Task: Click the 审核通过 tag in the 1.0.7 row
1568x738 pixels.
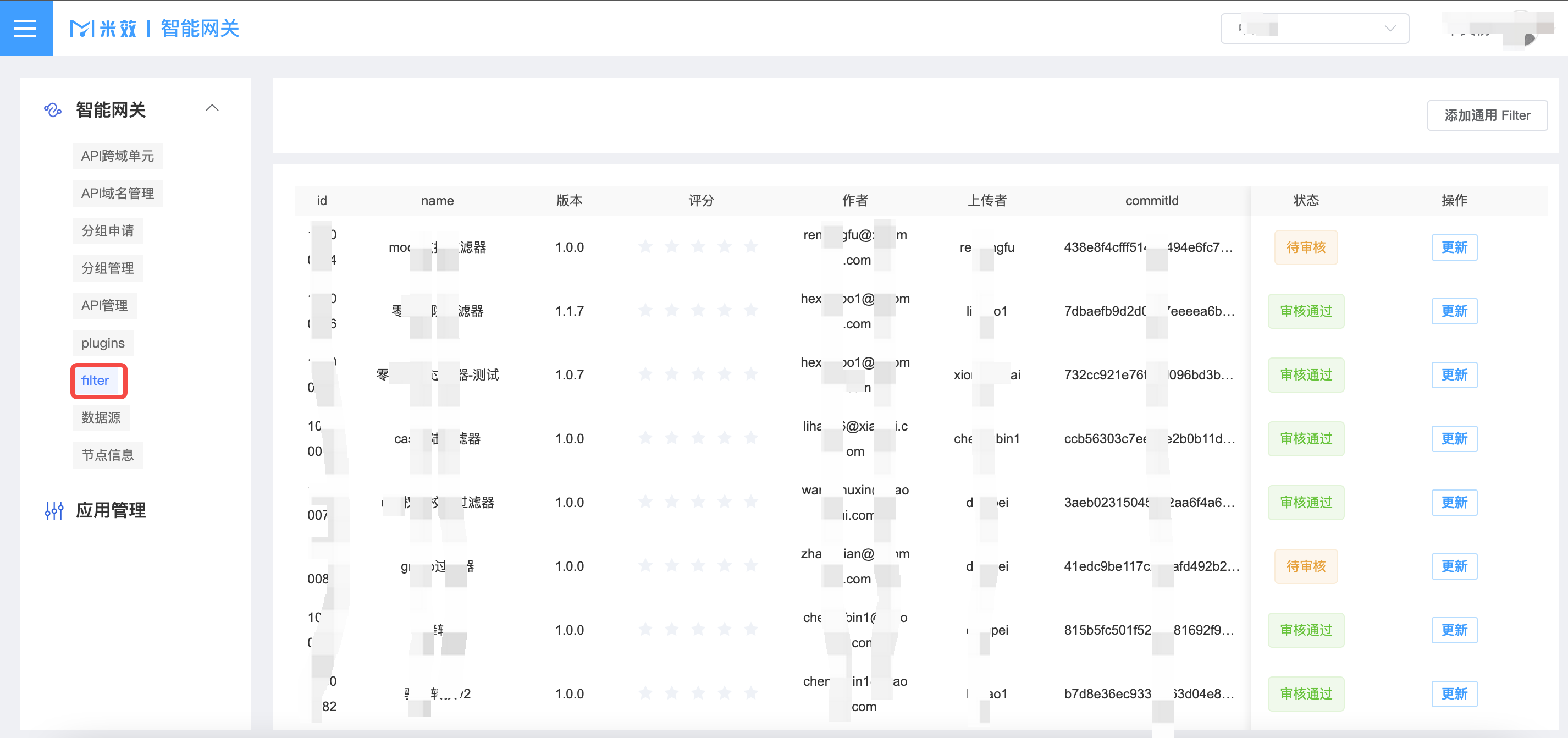Action: pos(1306,374)
